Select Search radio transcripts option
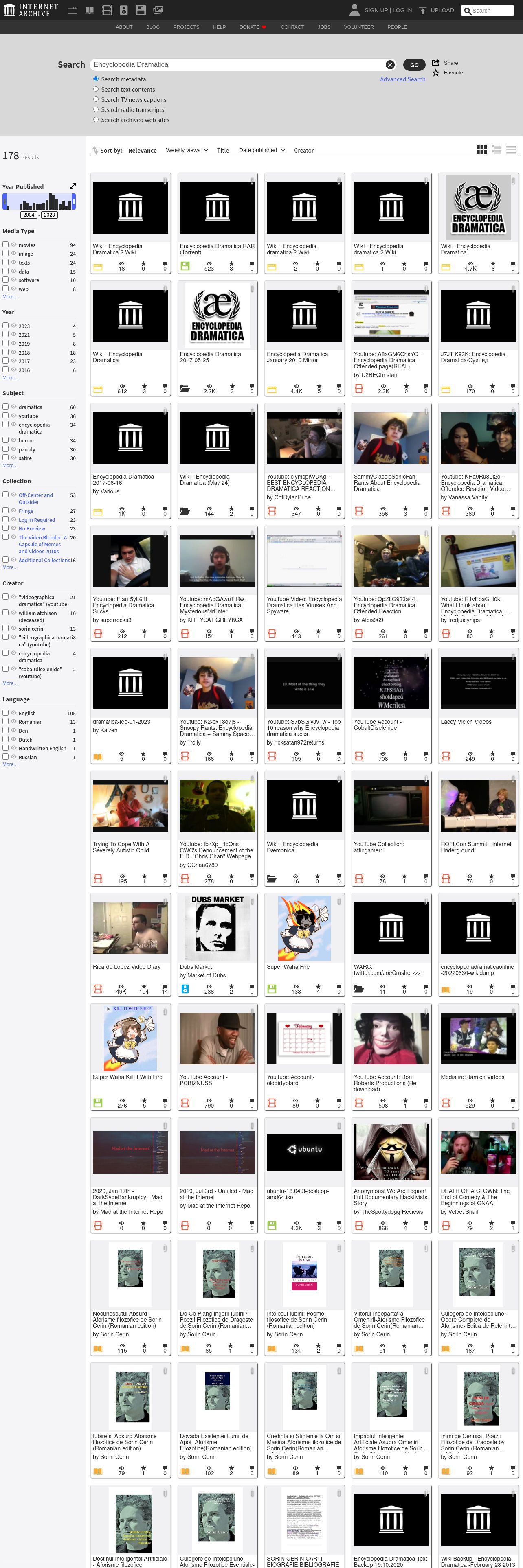523x1568 pixels. tap(96, 109)
